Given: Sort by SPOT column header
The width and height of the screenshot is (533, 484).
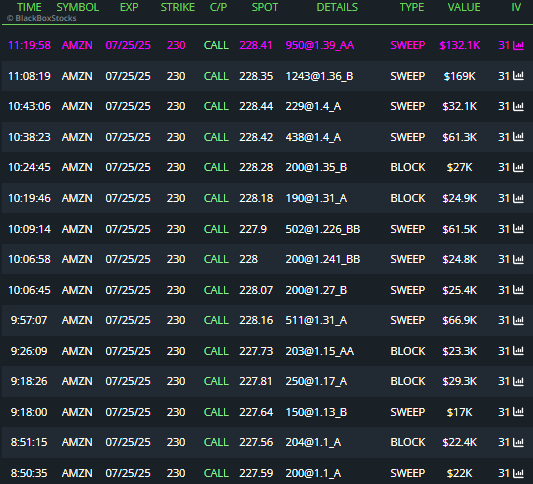Looking at the screenshot, I should 265,7.
